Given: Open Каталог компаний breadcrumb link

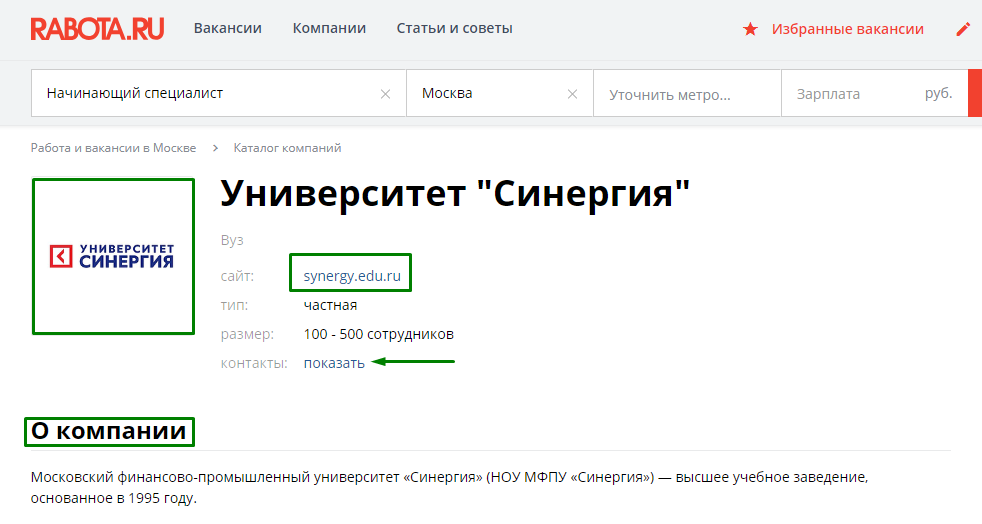Looking at the screenshot, I should coord(287,148).
